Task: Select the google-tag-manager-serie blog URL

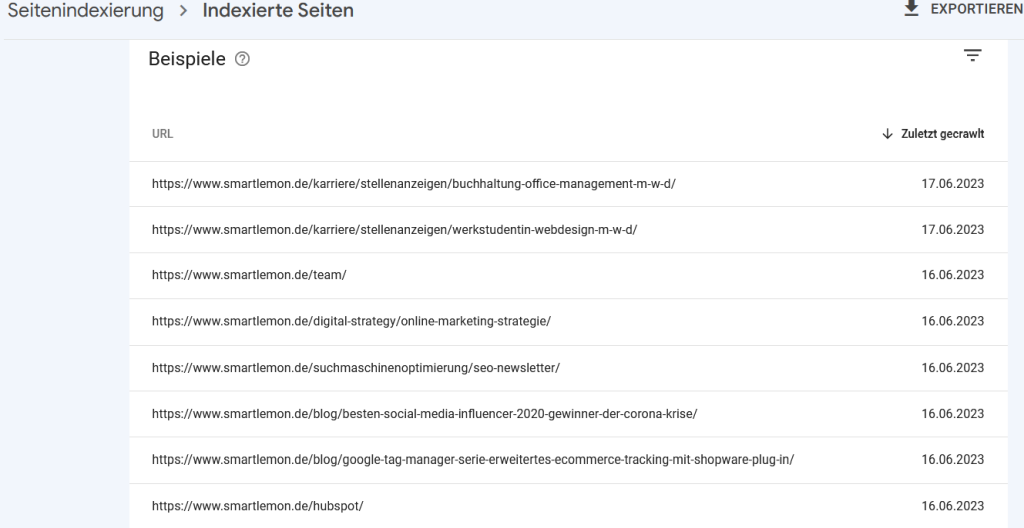Action: tap(473, 460)
